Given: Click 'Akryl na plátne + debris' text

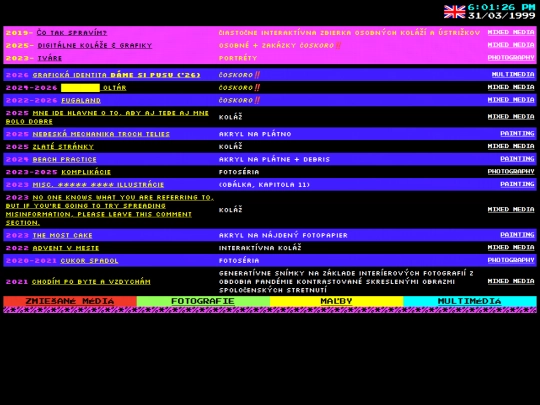Looking at the screenshot, I should 274,159.
